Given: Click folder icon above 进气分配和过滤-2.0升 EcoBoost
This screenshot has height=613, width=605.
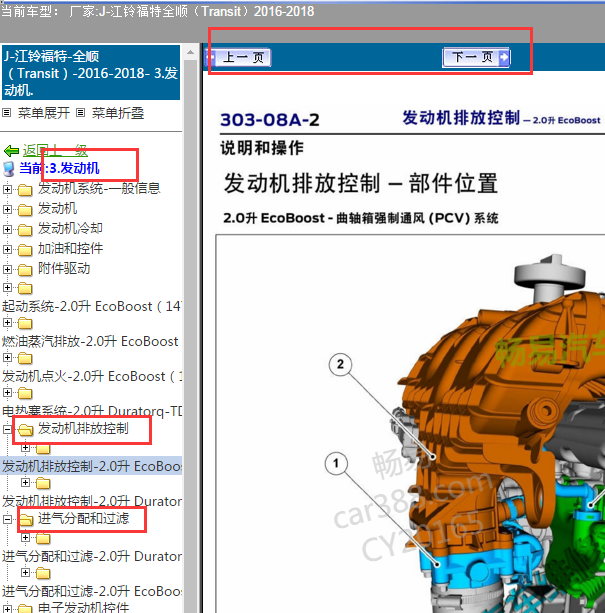Looking at the screenshot, I should pyautogui.click(x=43, y=574).
